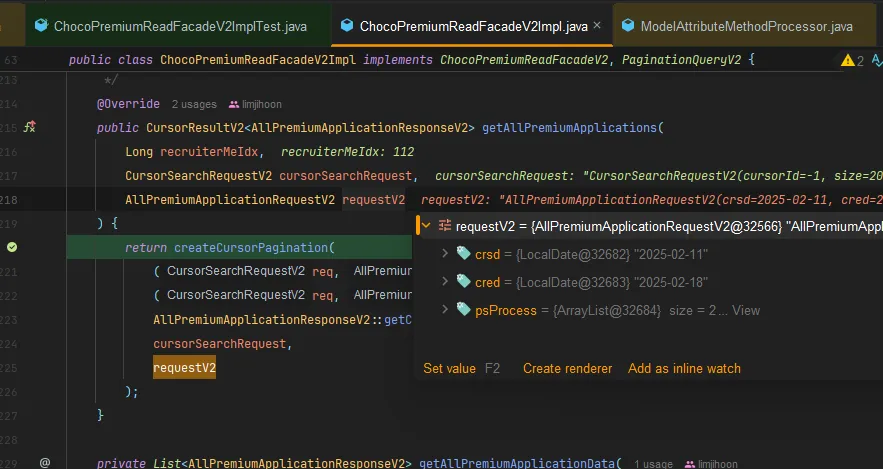Screen dimensions: 883x469
Task: Click the @Override annotation
Action: (128, 104)
